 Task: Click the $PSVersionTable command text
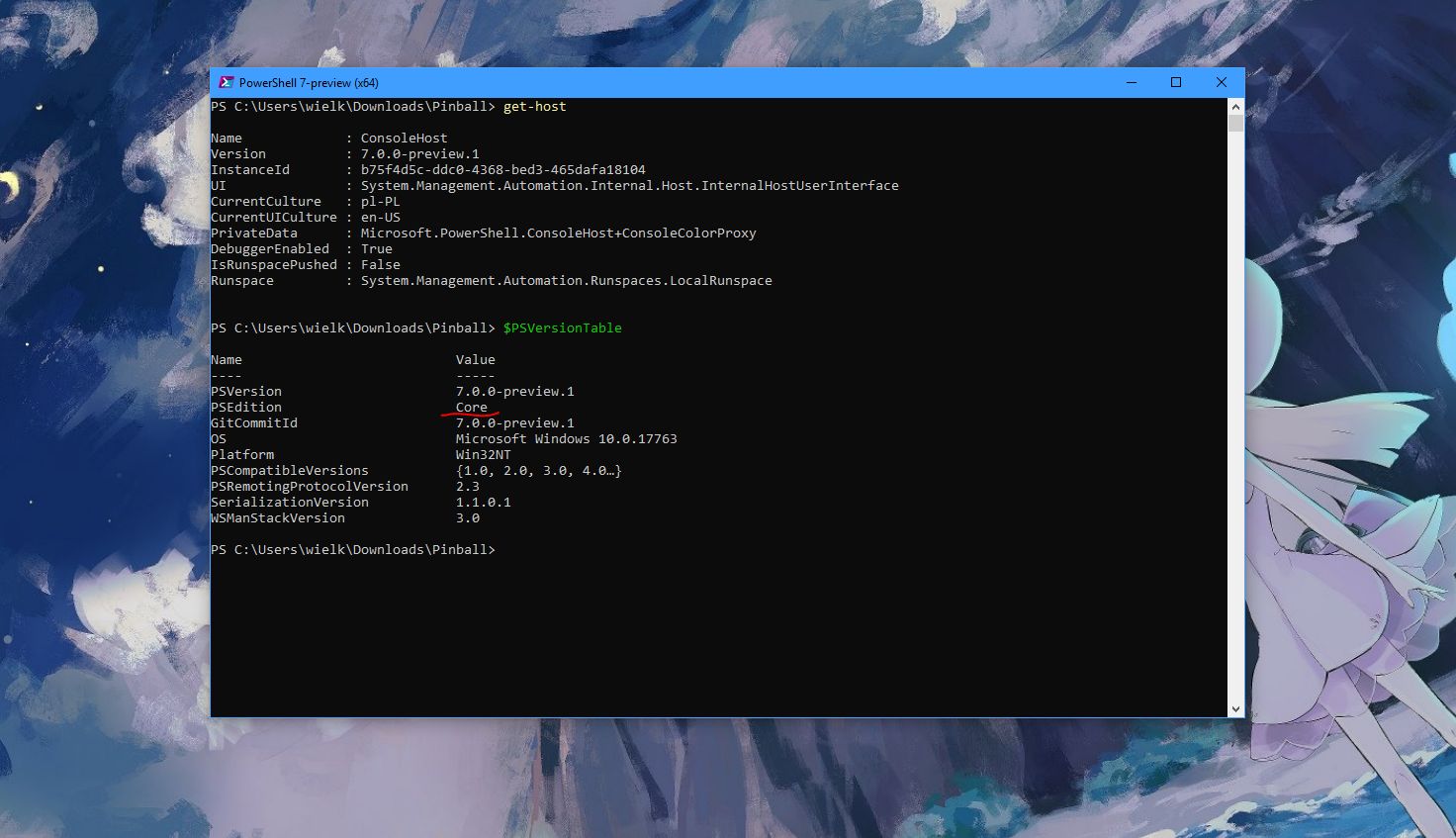coord(562,327)
